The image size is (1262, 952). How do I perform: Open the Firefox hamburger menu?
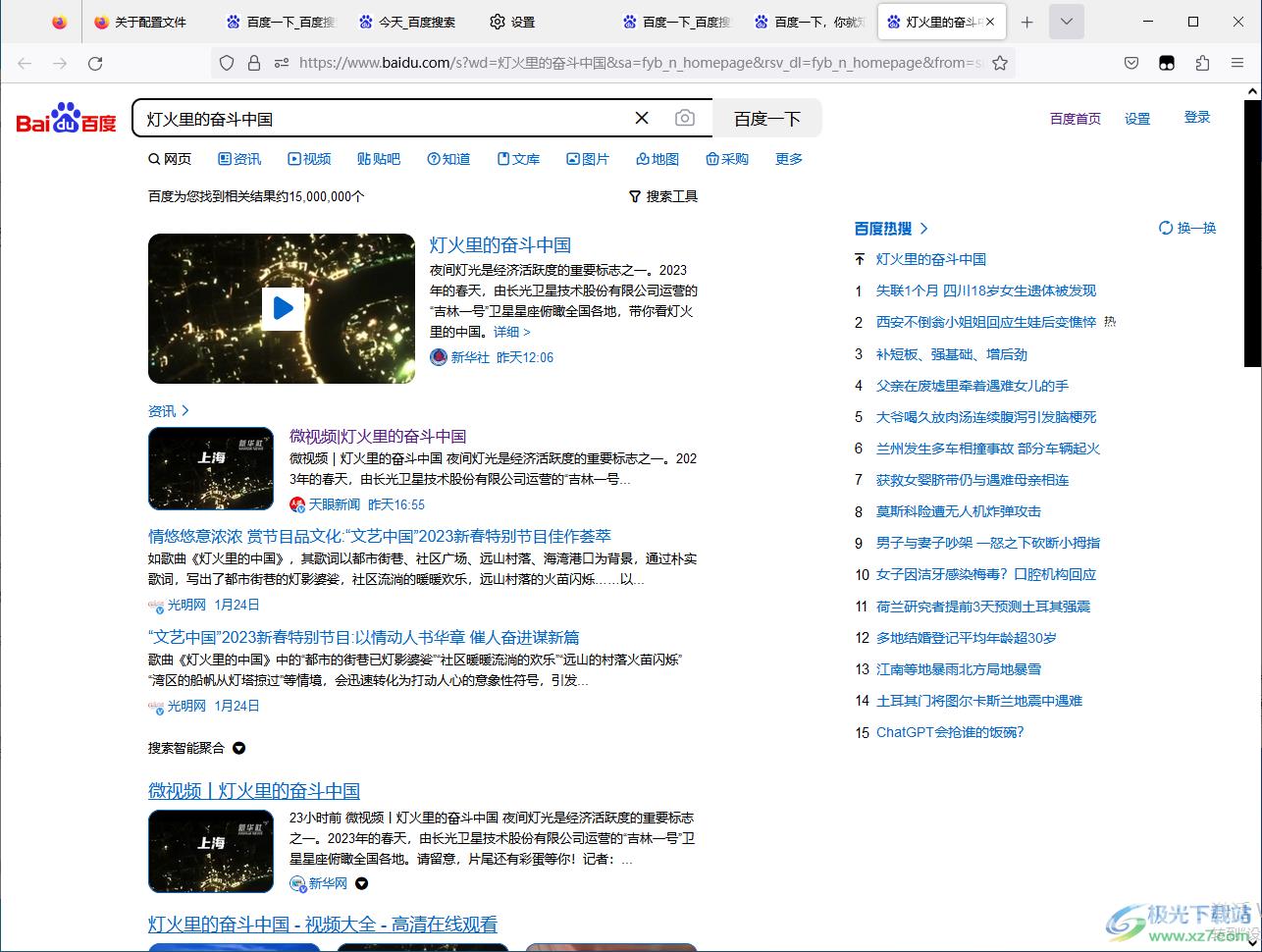point(1237,63)
